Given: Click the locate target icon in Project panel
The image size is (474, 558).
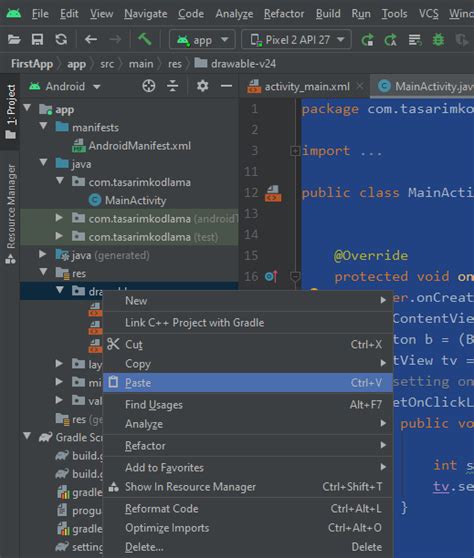Looking at the screenshot, I should point(149,86).
